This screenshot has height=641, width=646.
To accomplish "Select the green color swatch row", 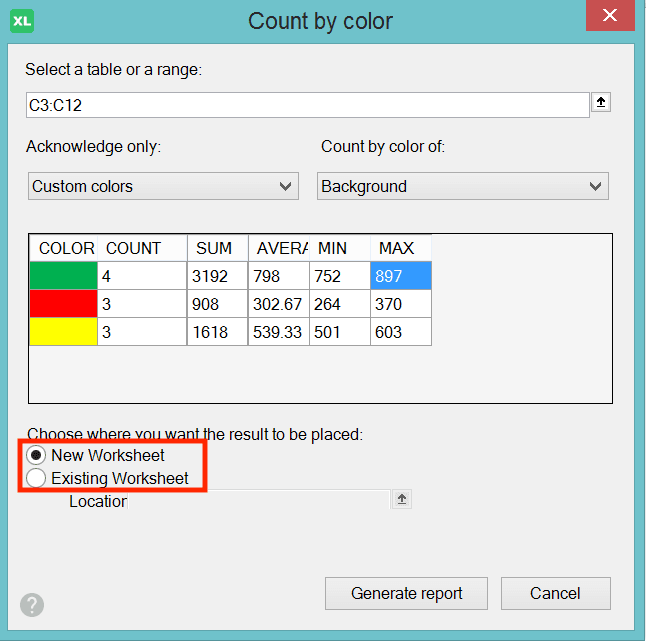I will pyautogui.click(x=63, y=276).
